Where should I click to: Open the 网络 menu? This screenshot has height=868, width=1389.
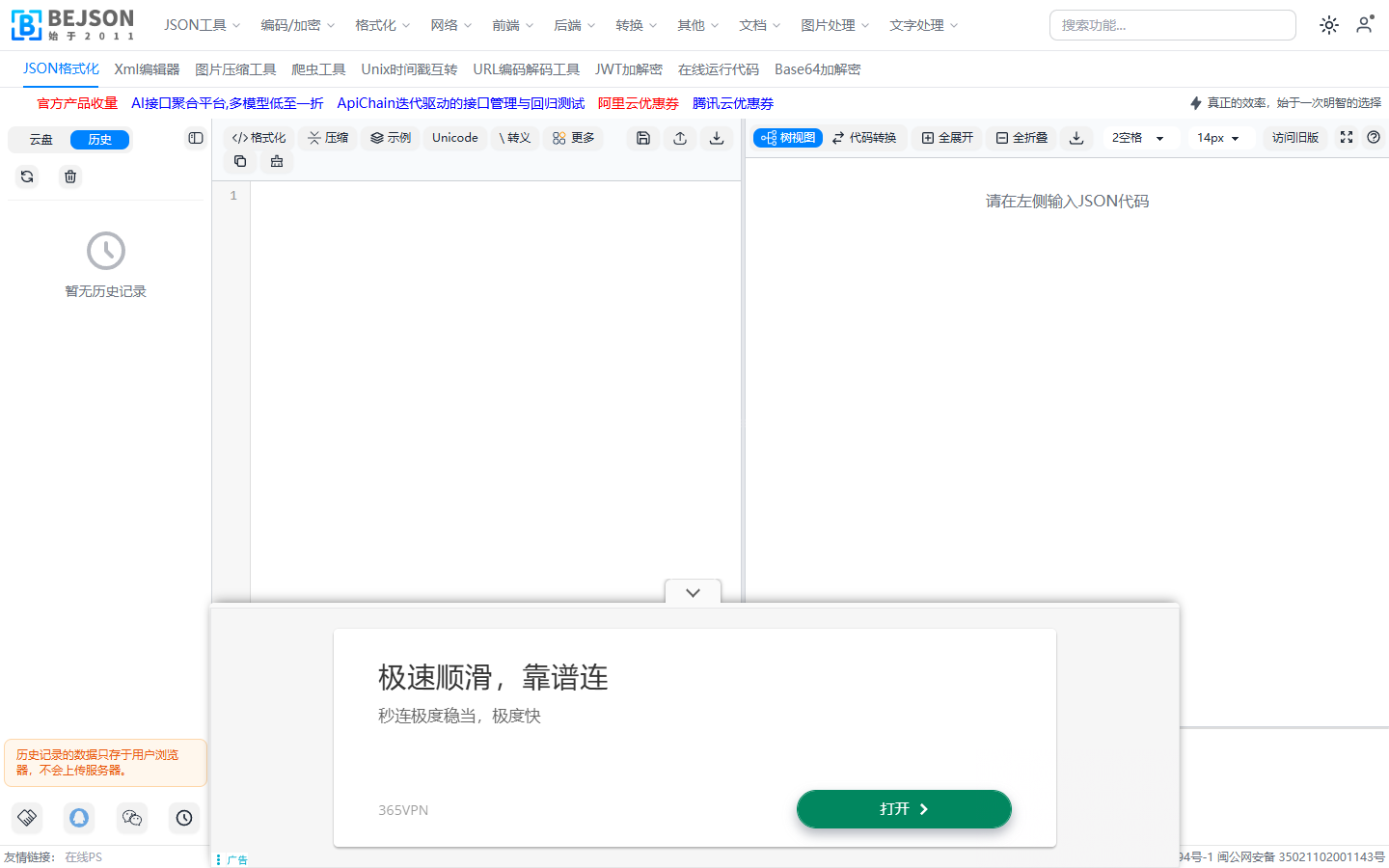[x=450, y=25]
